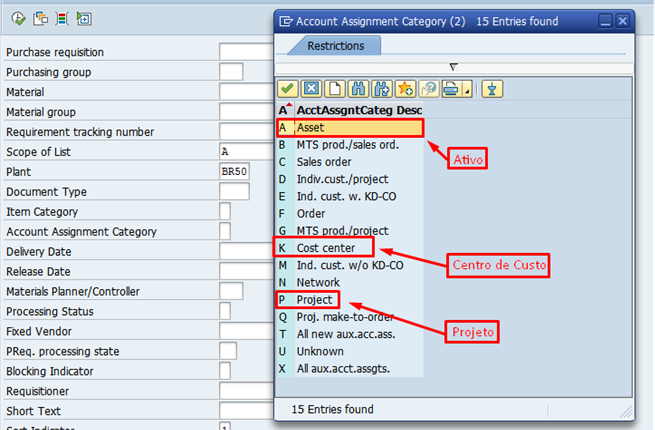Click the Print icon in popup
The height and width of the screenshot is (430, 655).
tap(449, 89)
